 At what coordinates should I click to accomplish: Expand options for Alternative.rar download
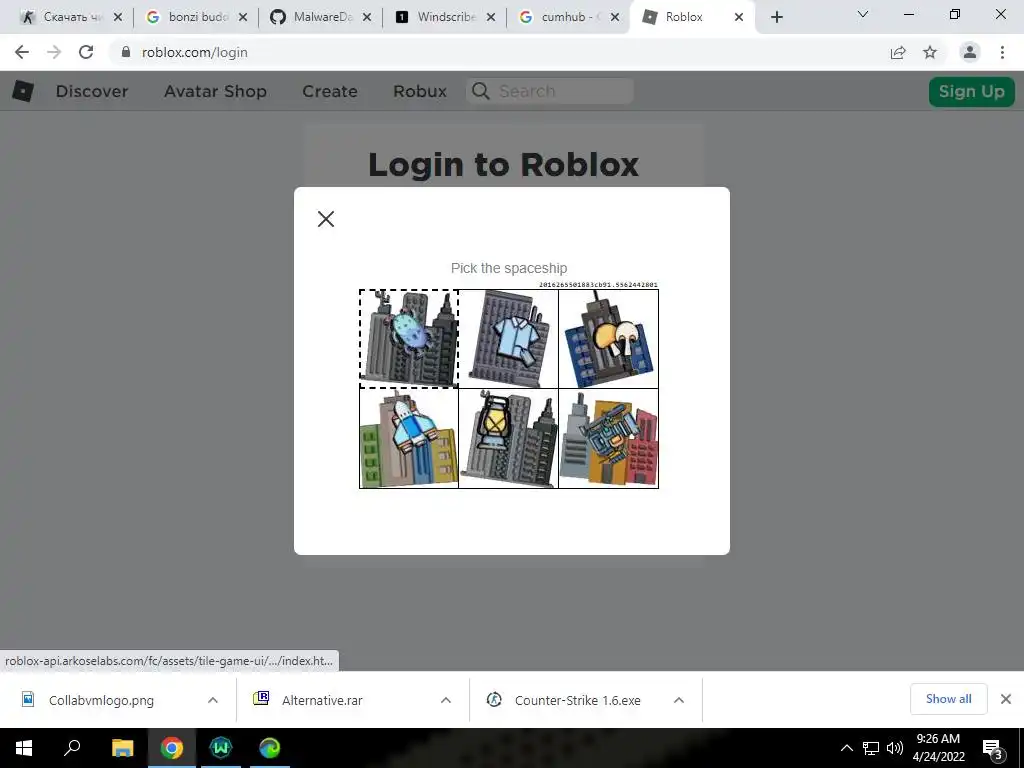click(x=446, y=700)
